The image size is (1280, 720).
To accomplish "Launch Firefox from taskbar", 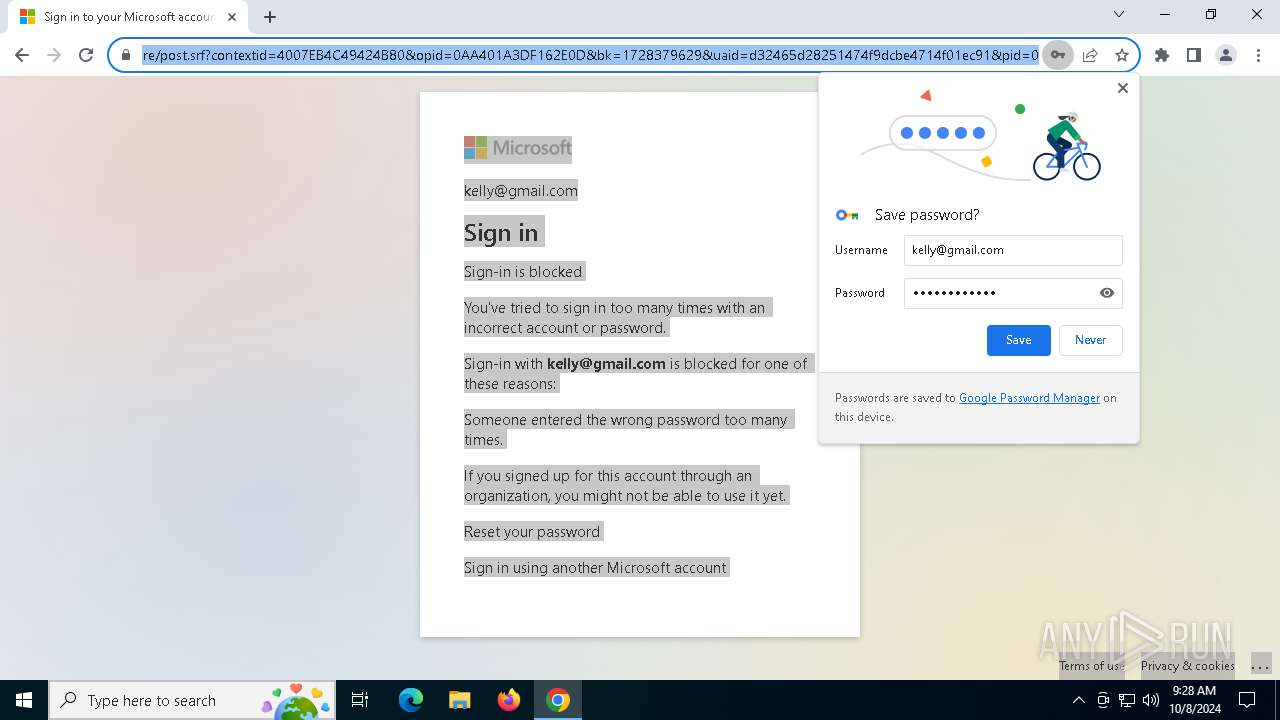I will (508, 700).
